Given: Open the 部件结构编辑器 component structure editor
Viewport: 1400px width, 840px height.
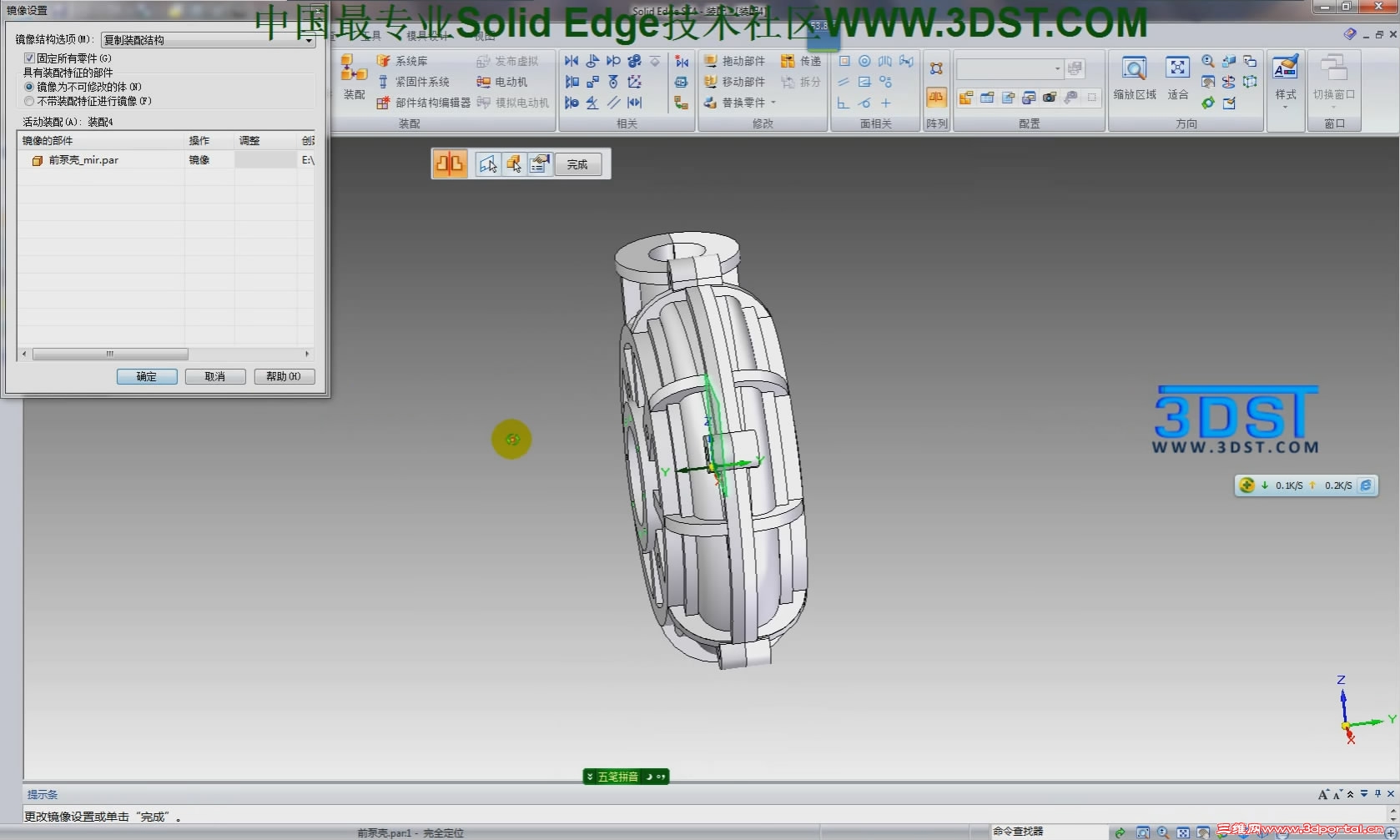Looking at the screenshot, I should [424, 103].
